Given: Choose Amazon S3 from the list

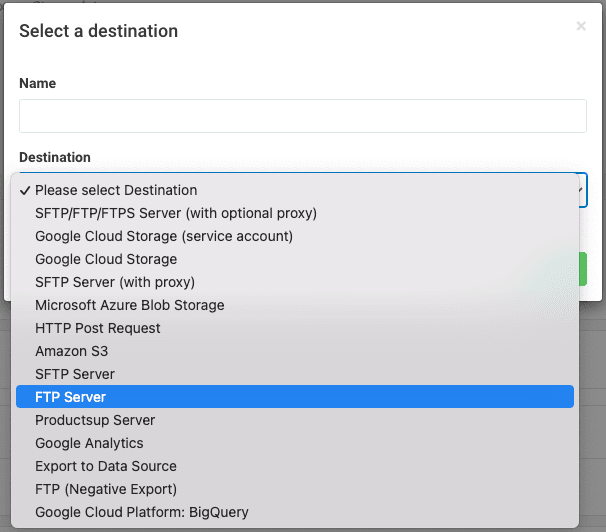Looking at the screenshot, I should 71,351.
